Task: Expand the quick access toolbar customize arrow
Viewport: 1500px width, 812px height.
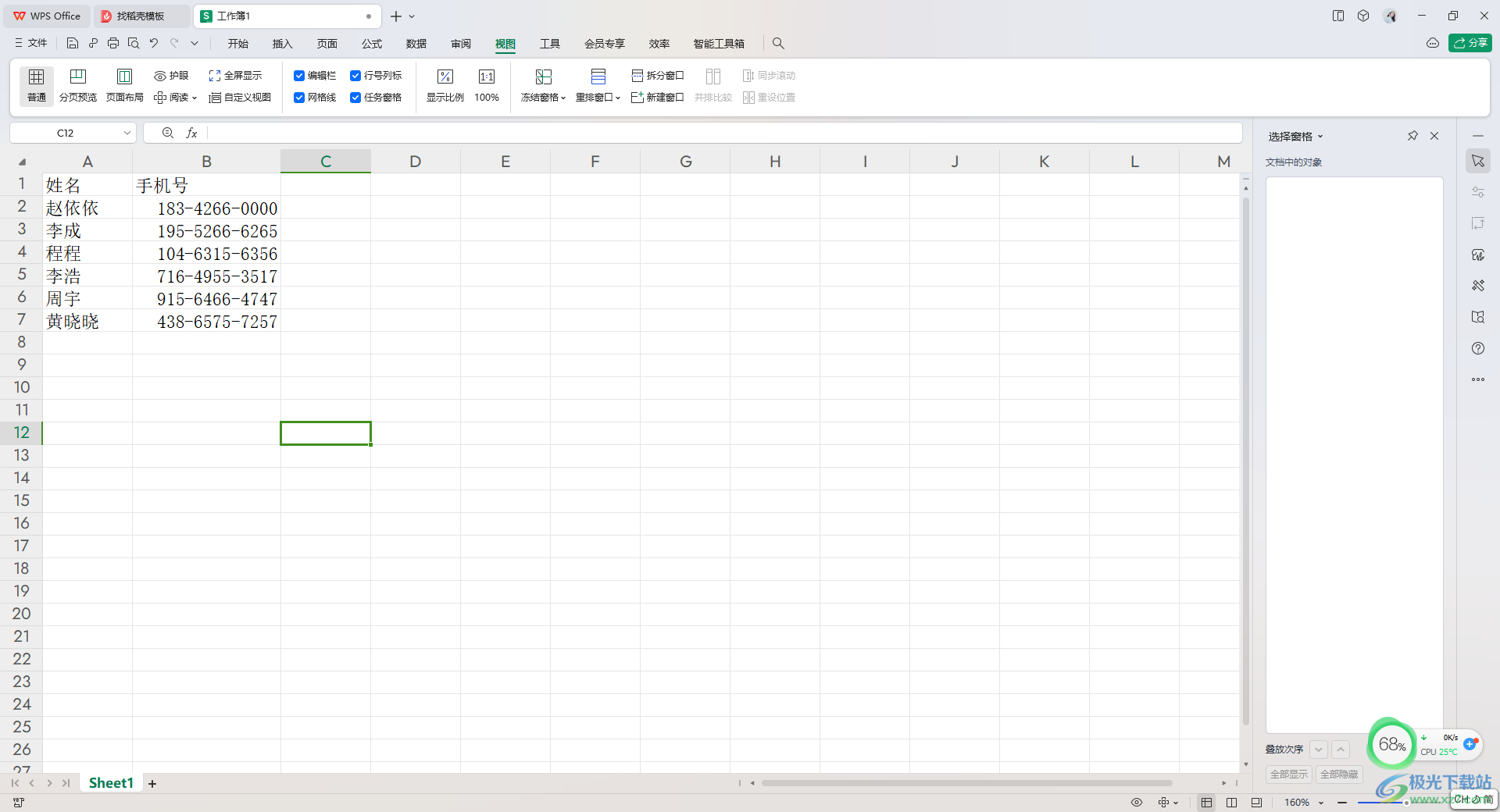Action: coord(195,44)
